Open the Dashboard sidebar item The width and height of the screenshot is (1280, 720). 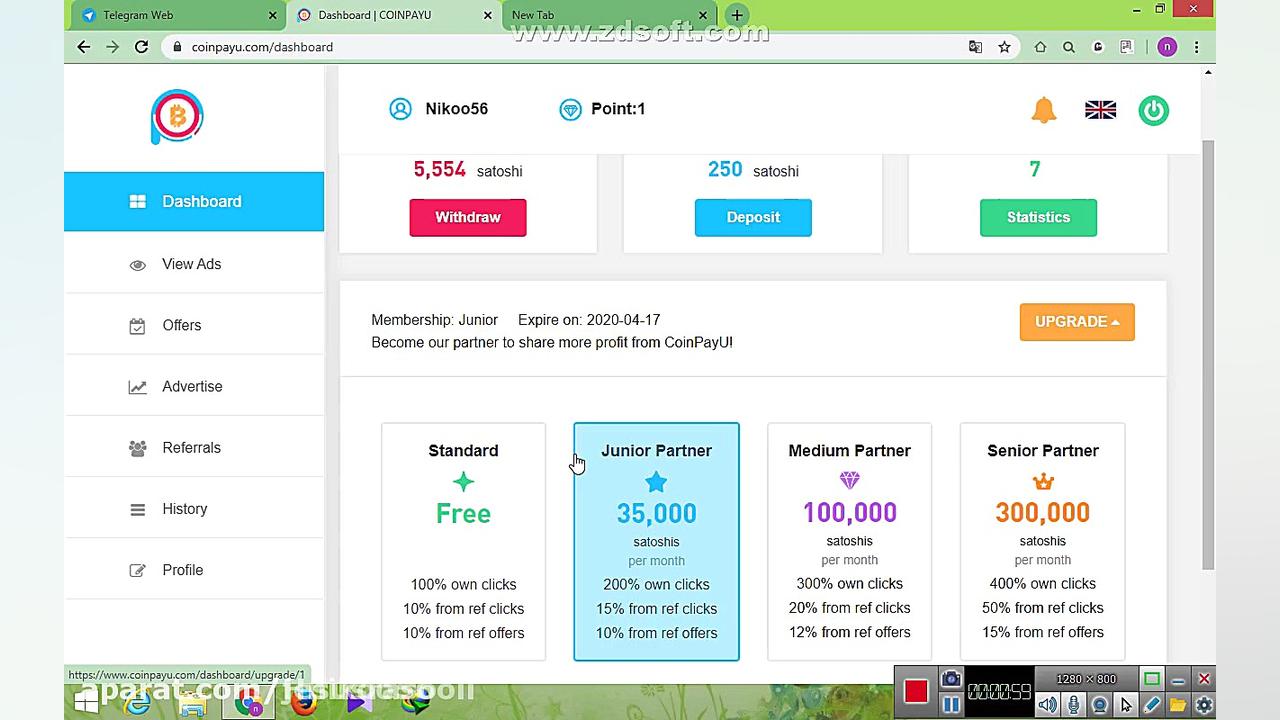pyautogui.click(x=194, y=201)
